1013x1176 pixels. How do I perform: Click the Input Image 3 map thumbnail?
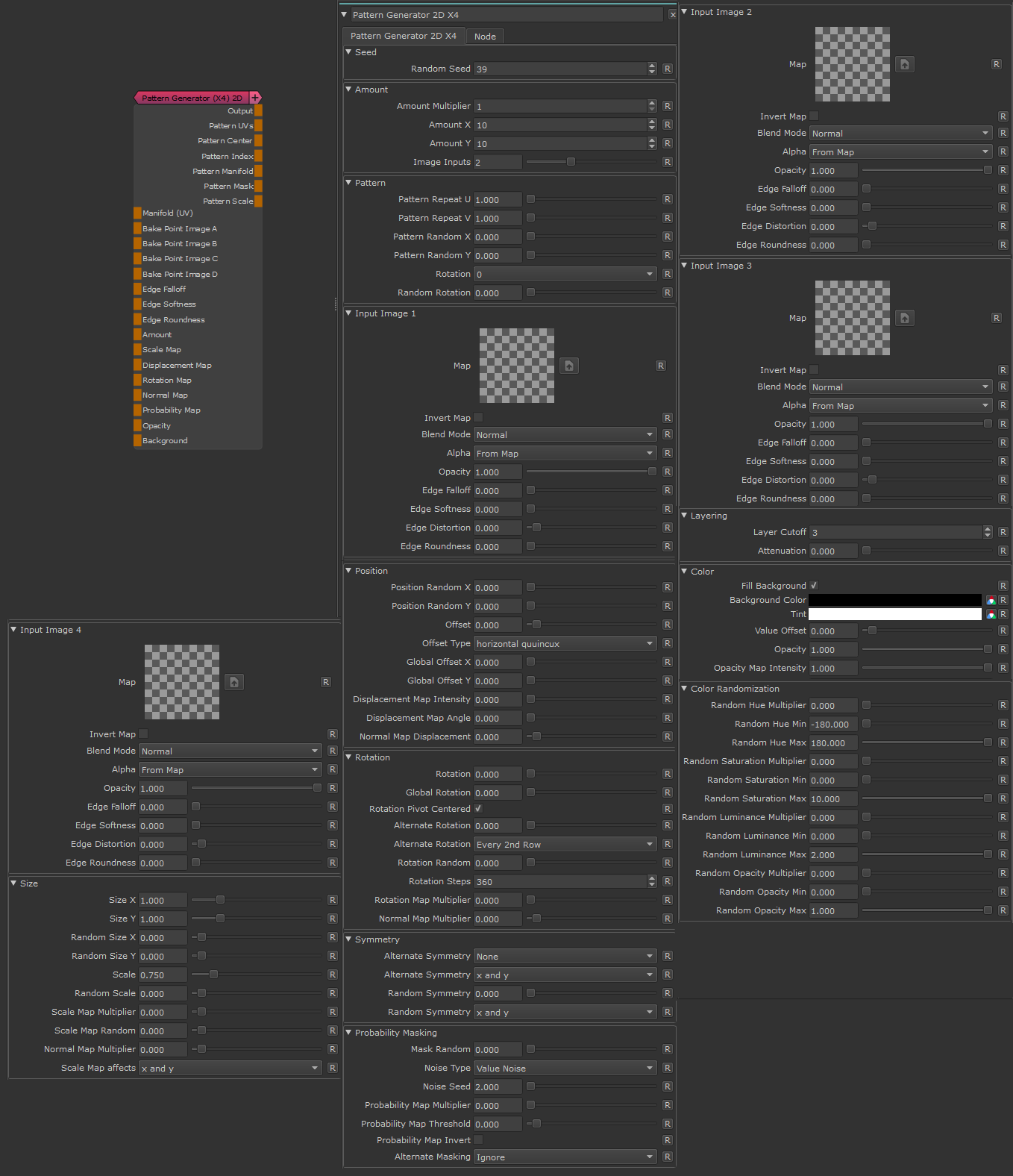pos(852,318)
